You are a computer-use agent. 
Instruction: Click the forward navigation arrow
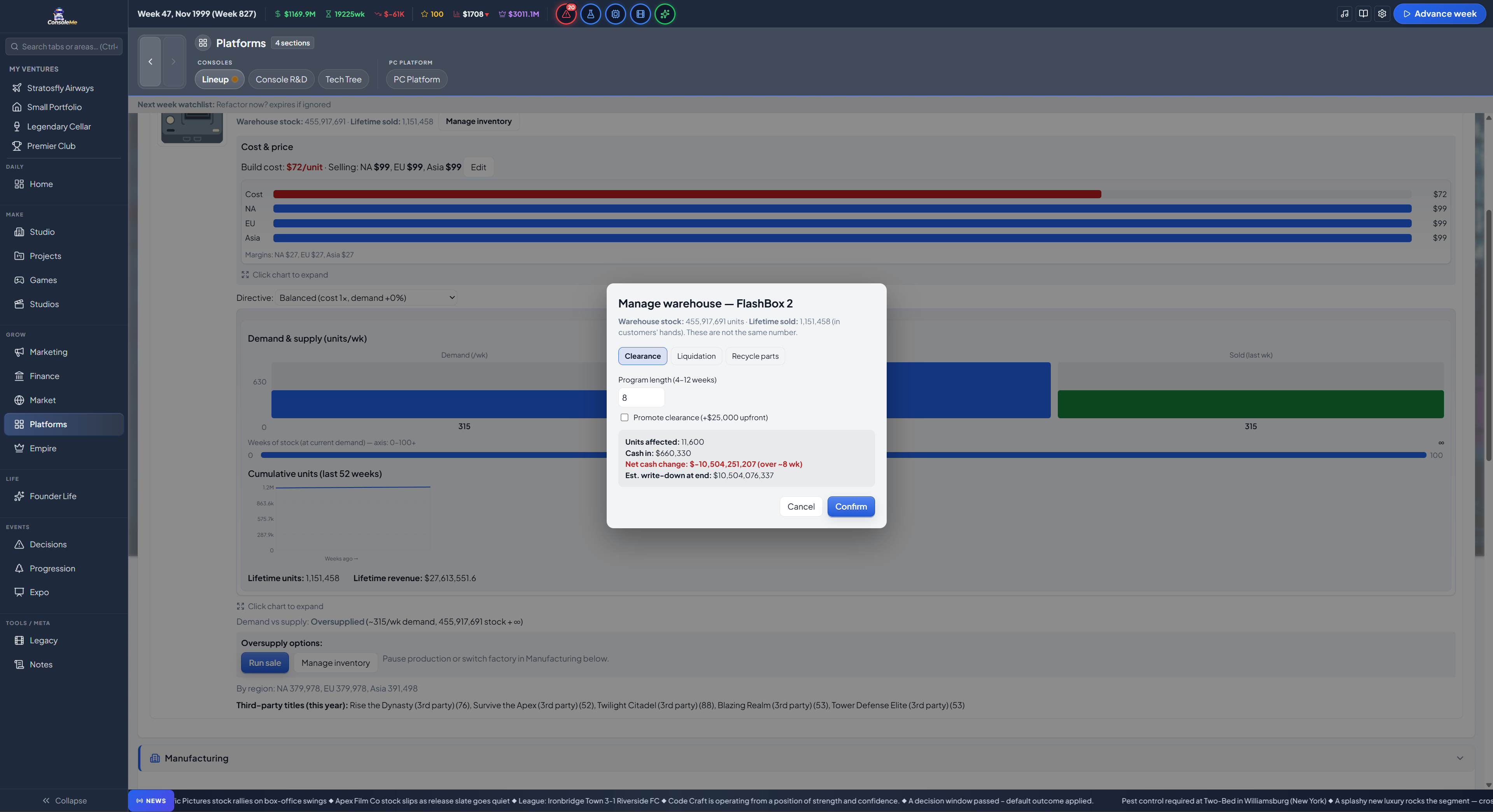[173, 61]
